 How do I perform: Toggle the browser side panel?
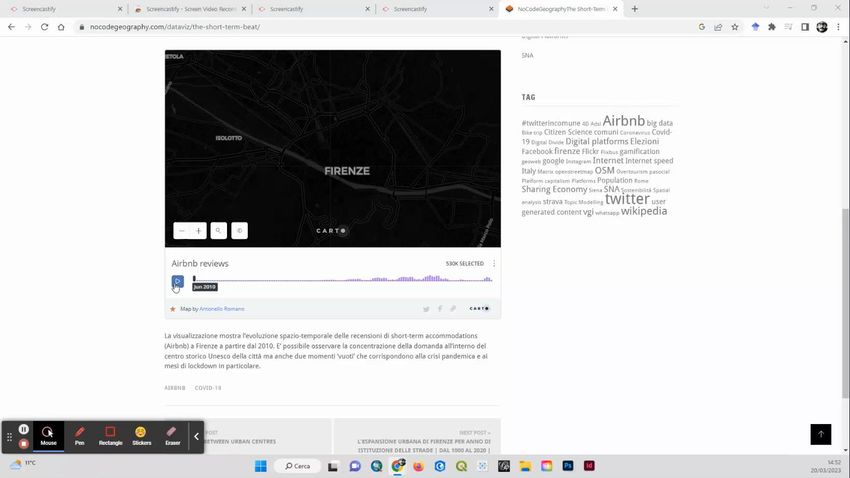805,27
